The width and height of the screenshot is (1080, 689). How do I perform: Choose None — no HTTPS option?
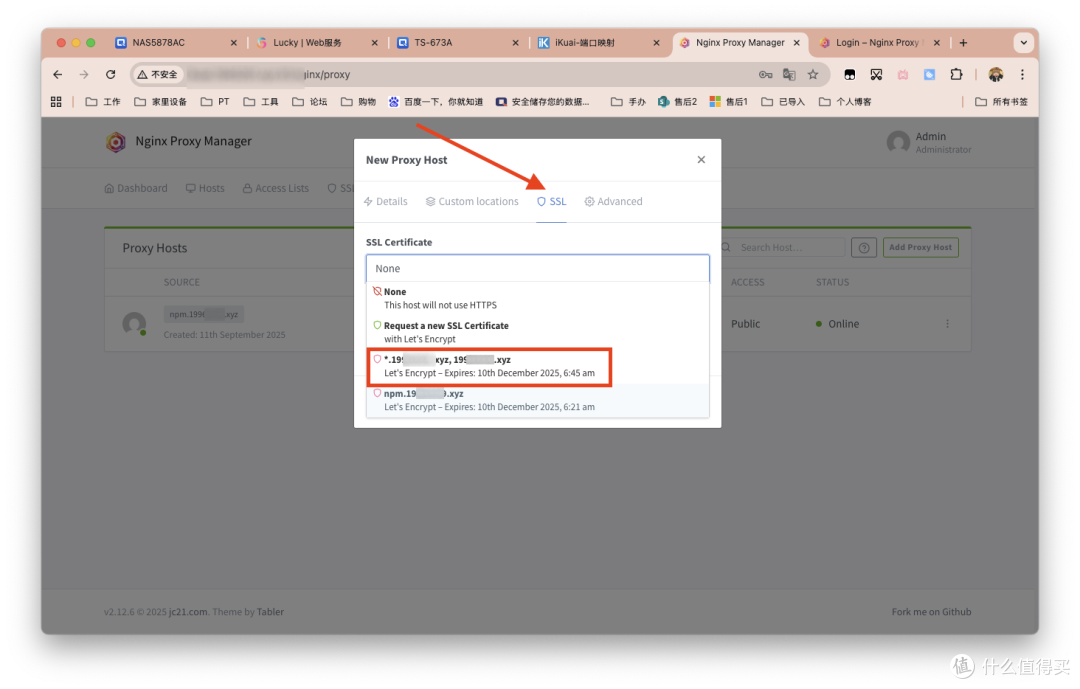pos(537,298)
